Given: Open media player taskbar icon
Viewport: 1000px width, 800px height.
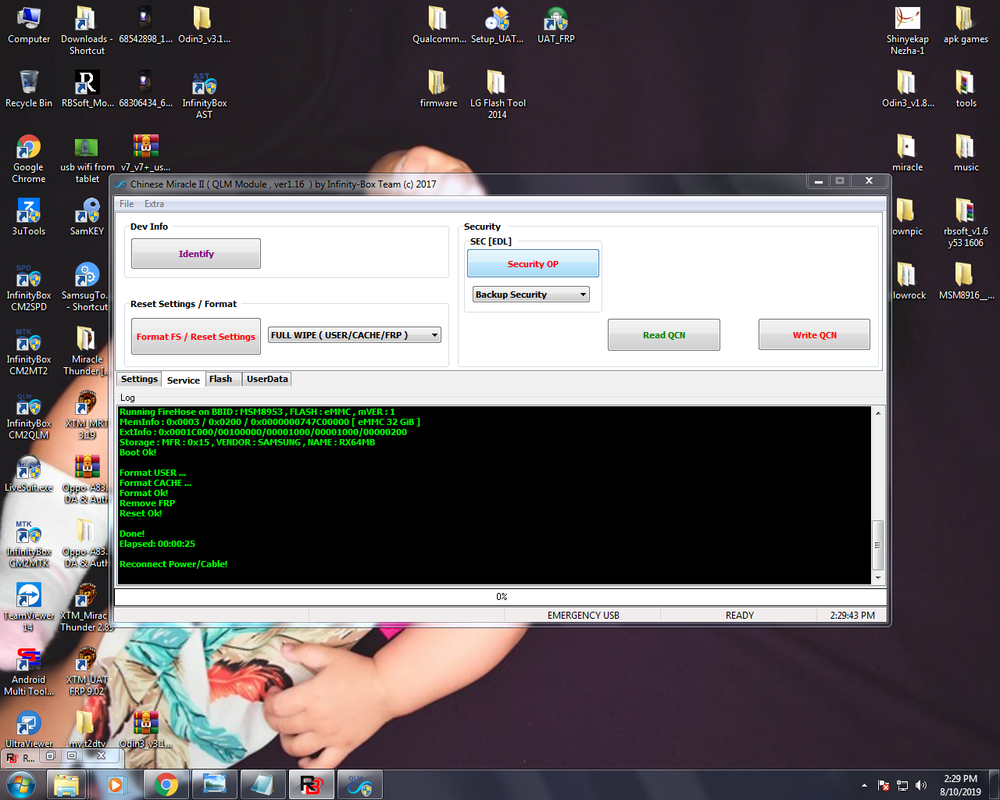Looking at the screenshot, I should point(116,785).
